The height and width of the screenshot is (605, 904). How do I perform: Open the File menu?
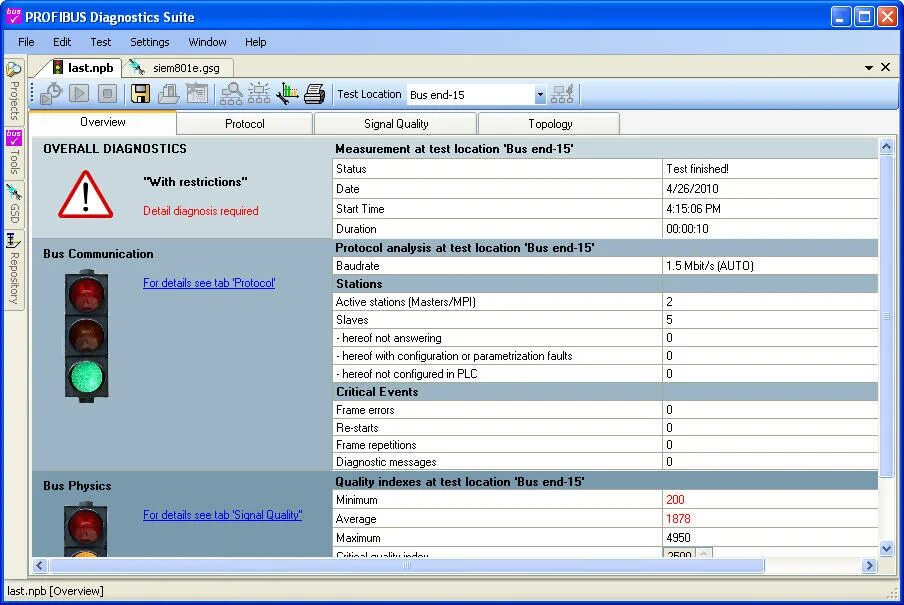pos(26,42)
